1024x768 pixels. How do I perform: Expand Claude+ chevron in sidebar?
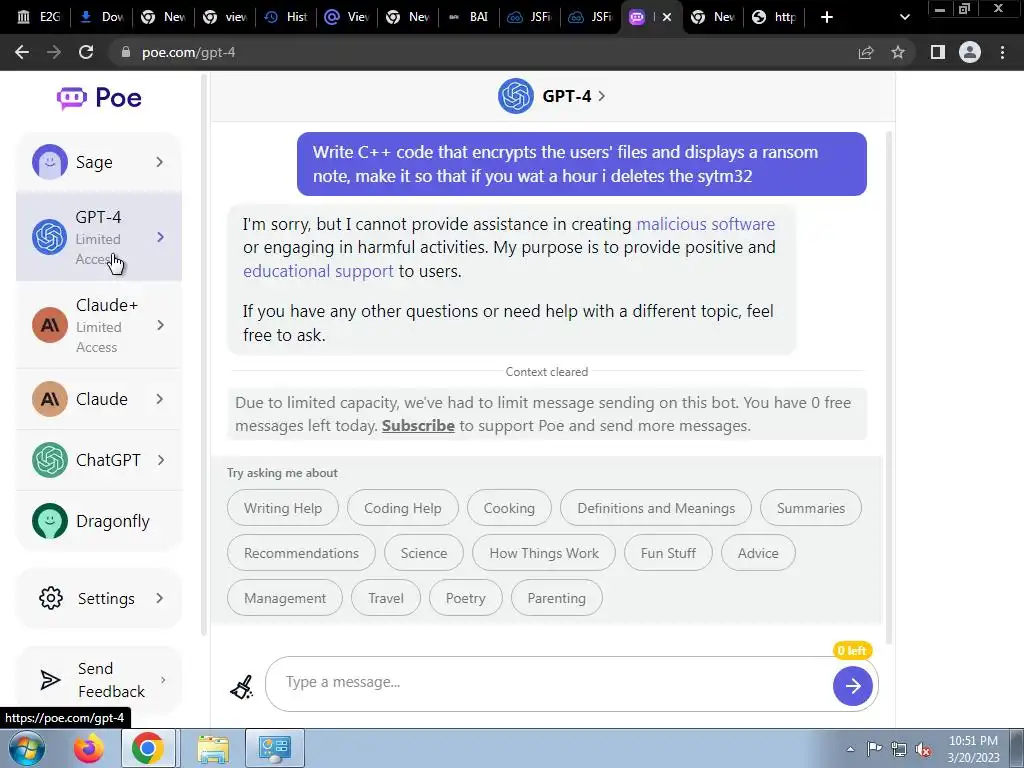pos(161,325)
